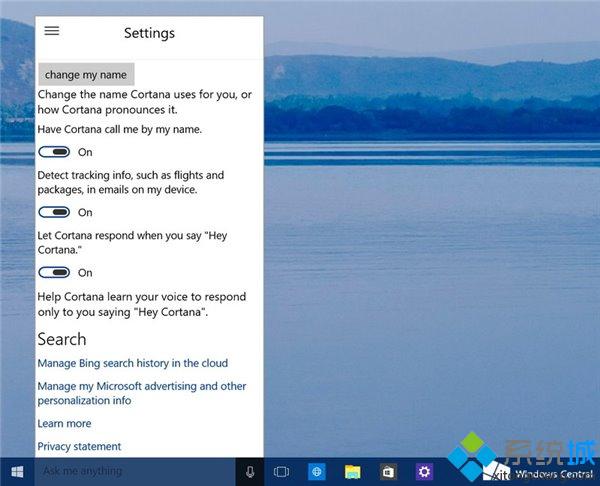Switch off the Hey Cortana response toggle
Screen dimensions: 600x486
coord(54,272)
